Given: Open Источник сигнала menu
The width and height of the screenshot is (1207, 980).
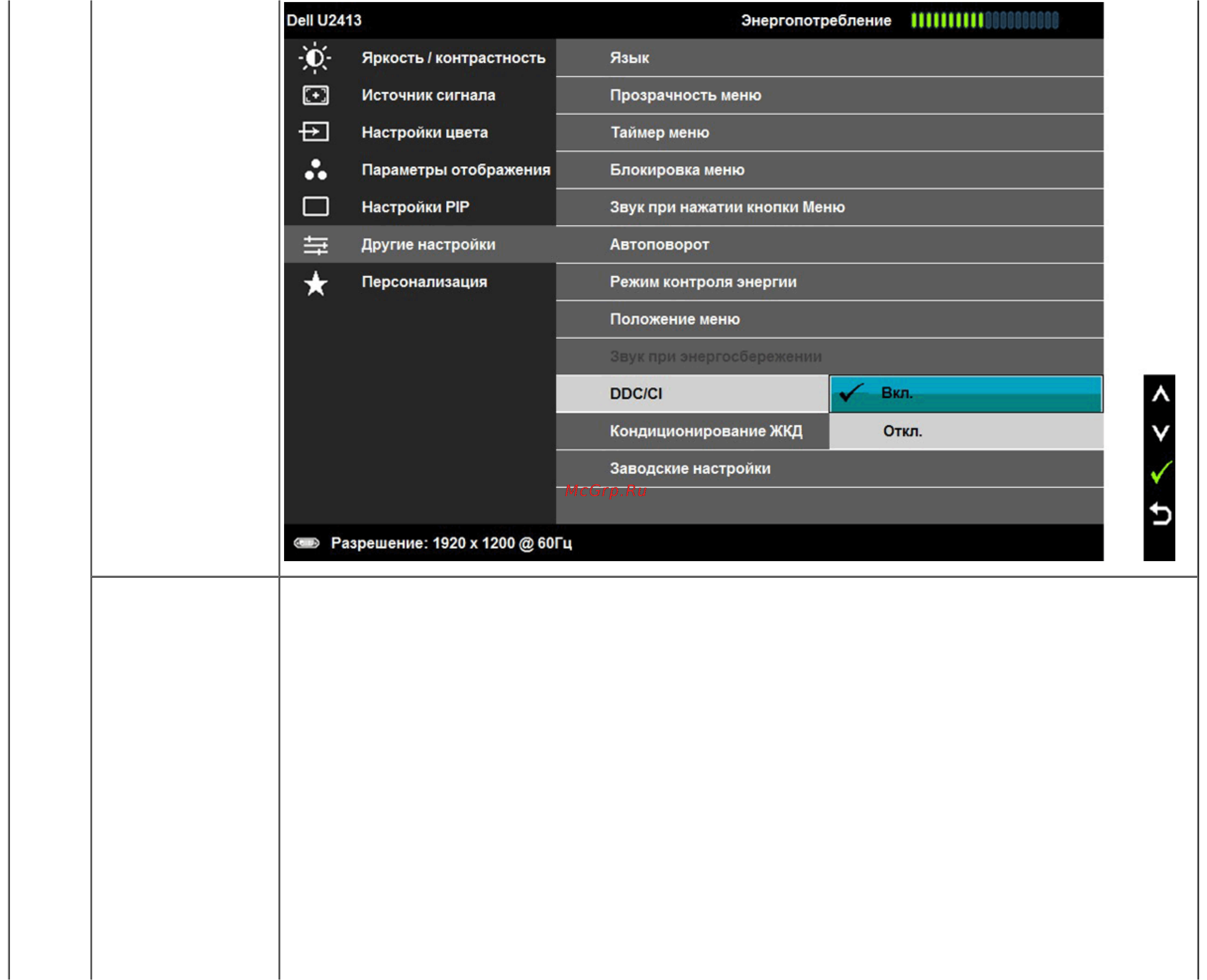Looking at the screenshot, I should (419, 95).
